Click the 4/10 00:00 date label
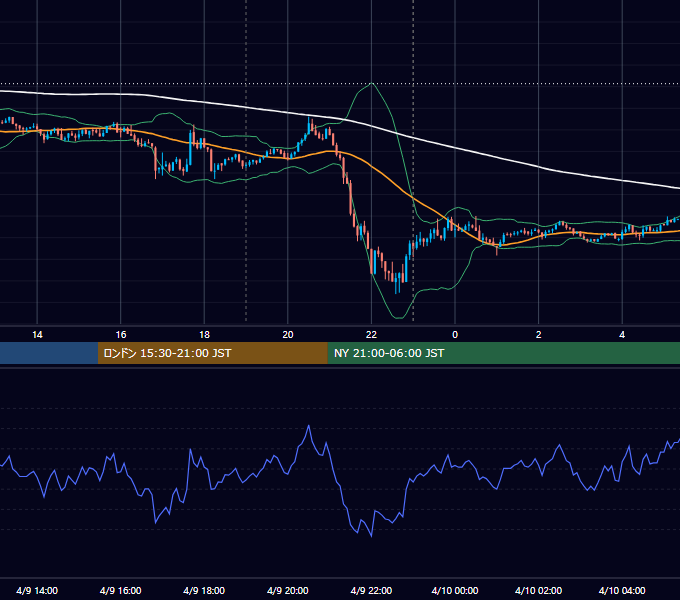The image size is (680, 600). point(455,590)
